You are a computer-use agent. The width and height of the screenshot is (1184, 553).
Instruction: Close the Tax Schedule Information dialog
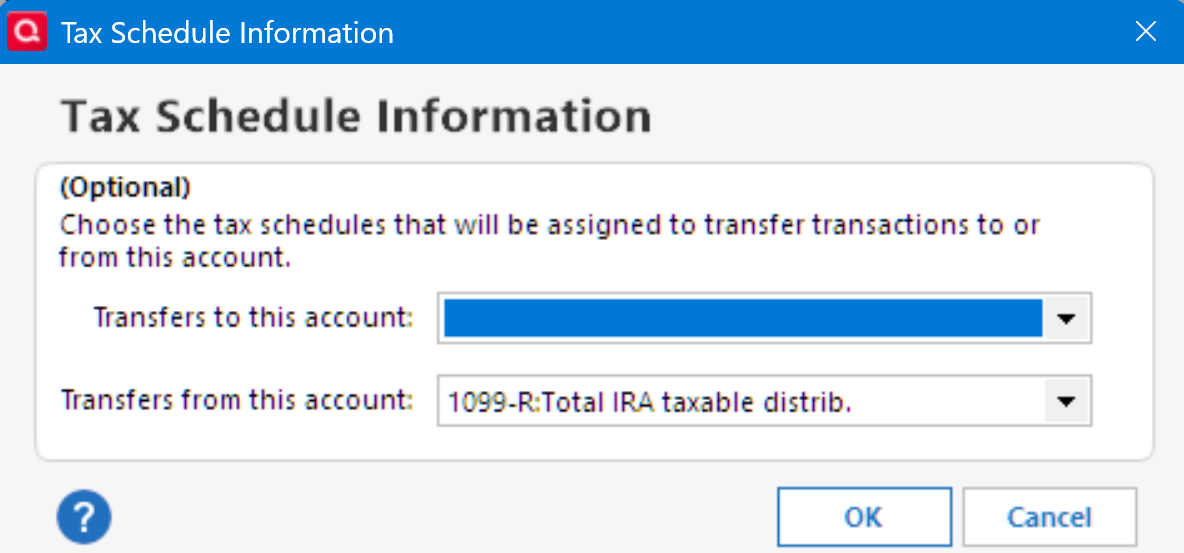1146,32
